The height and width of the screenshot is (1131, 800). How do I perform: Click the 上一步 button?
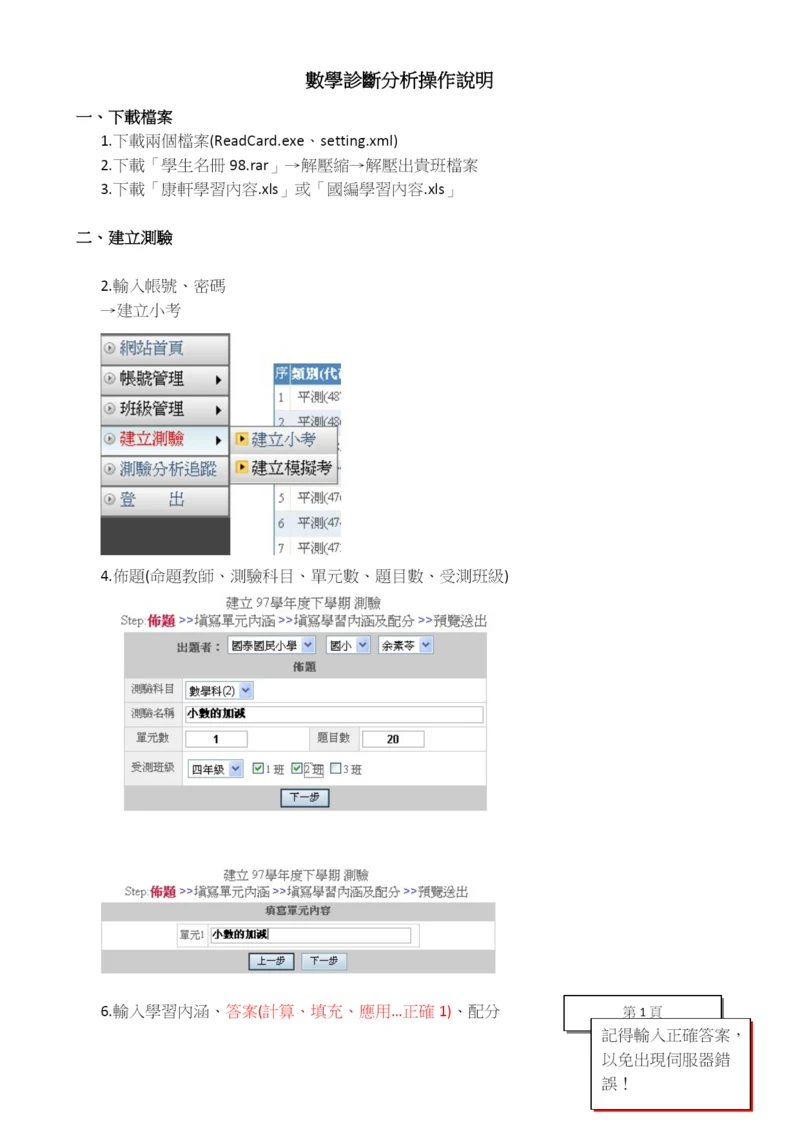coord(271,961)
